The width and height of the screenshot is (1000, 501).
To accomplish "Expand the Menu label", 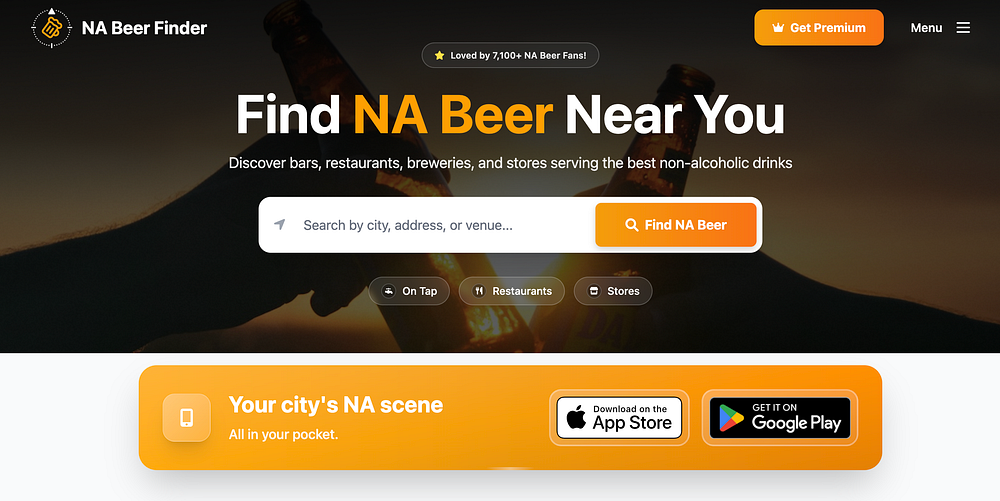I will (926, 28).
